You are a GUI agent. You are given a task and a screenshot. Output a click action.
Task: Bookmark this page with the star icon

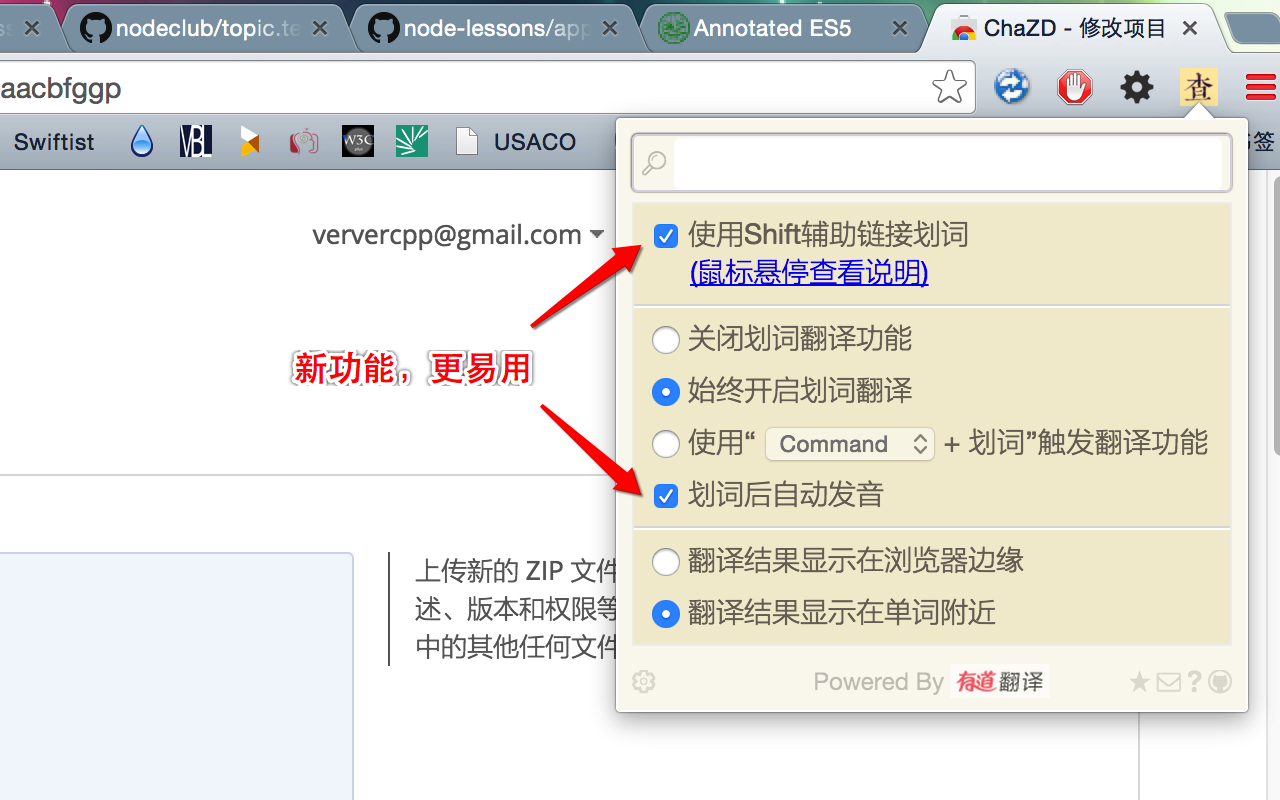point(949,88)
